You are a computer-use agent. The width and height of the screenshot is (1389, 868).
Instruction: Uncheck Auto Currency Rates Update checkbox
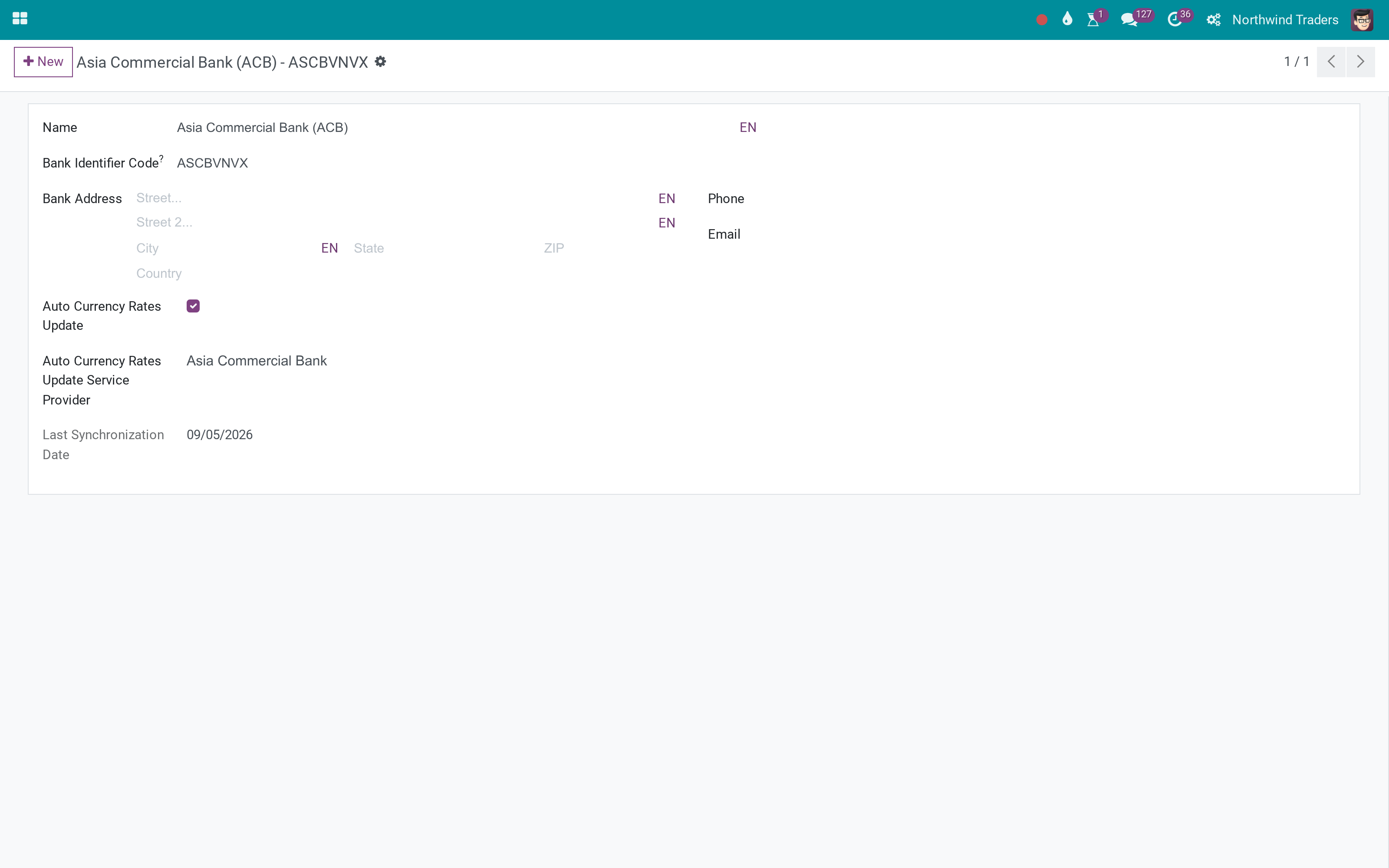(193, 306)
